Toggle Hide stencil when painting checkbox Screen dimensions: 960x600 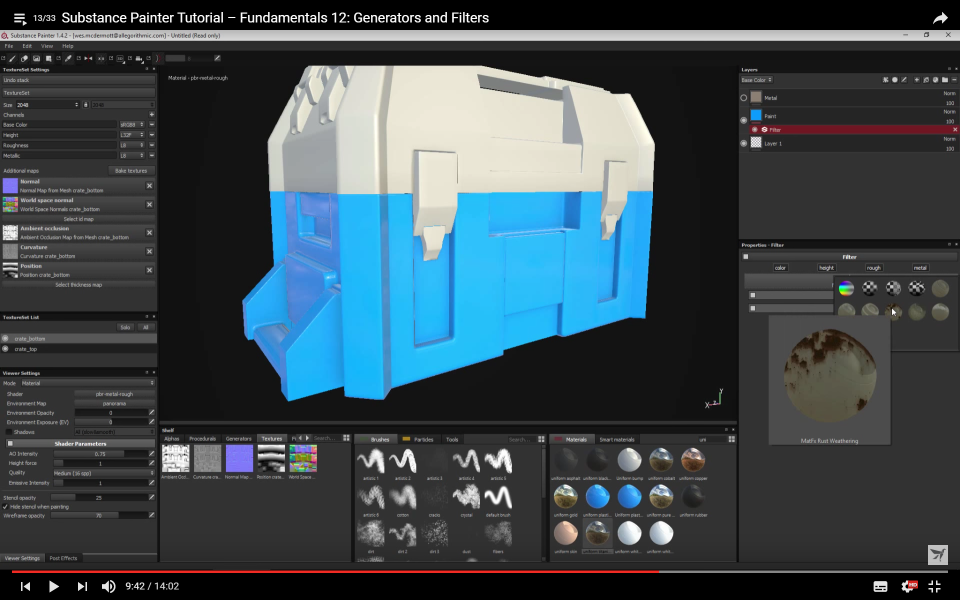[6, 507]
